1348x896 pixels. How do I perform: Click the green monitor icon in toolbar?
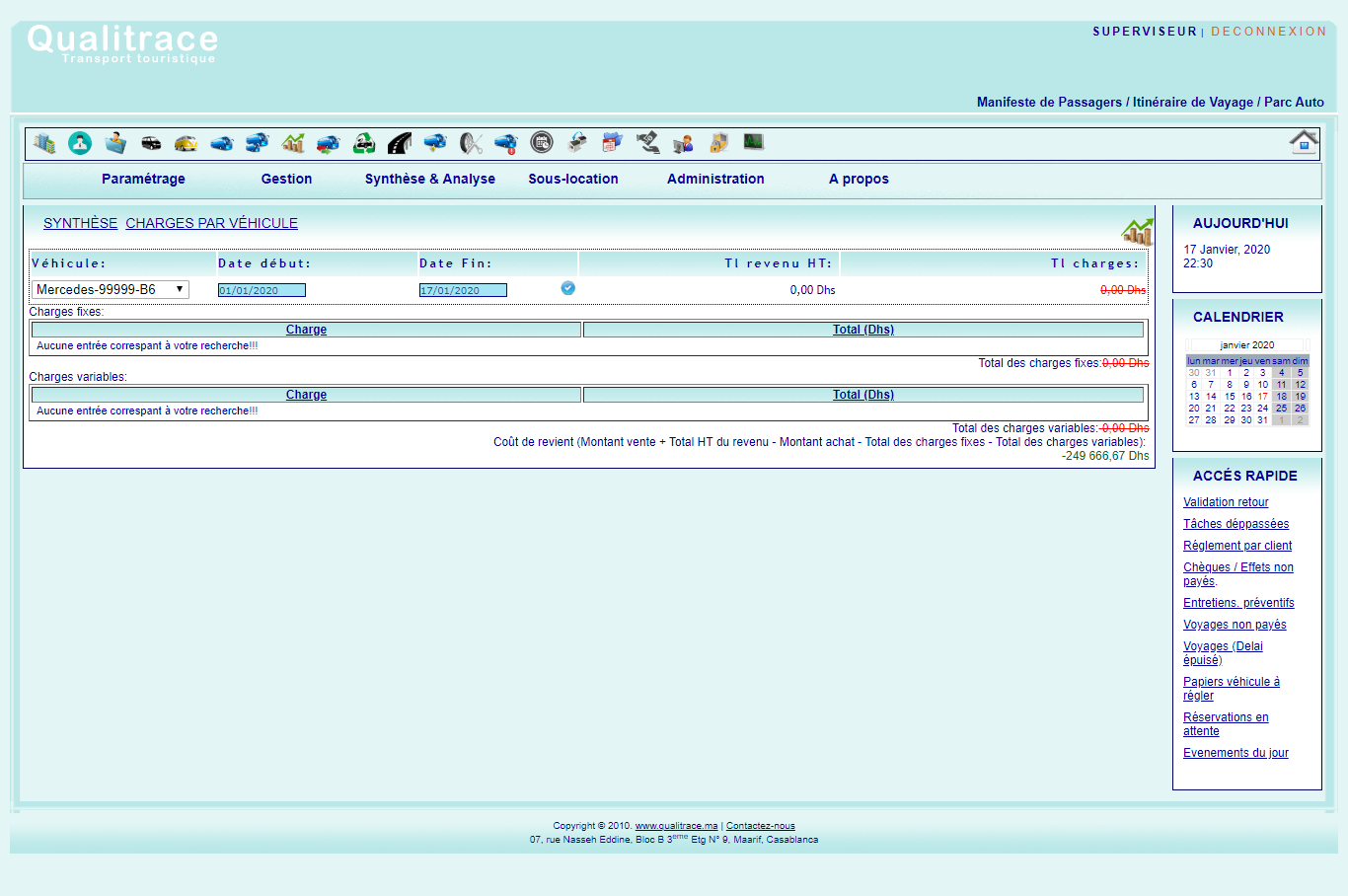(754, 142)
